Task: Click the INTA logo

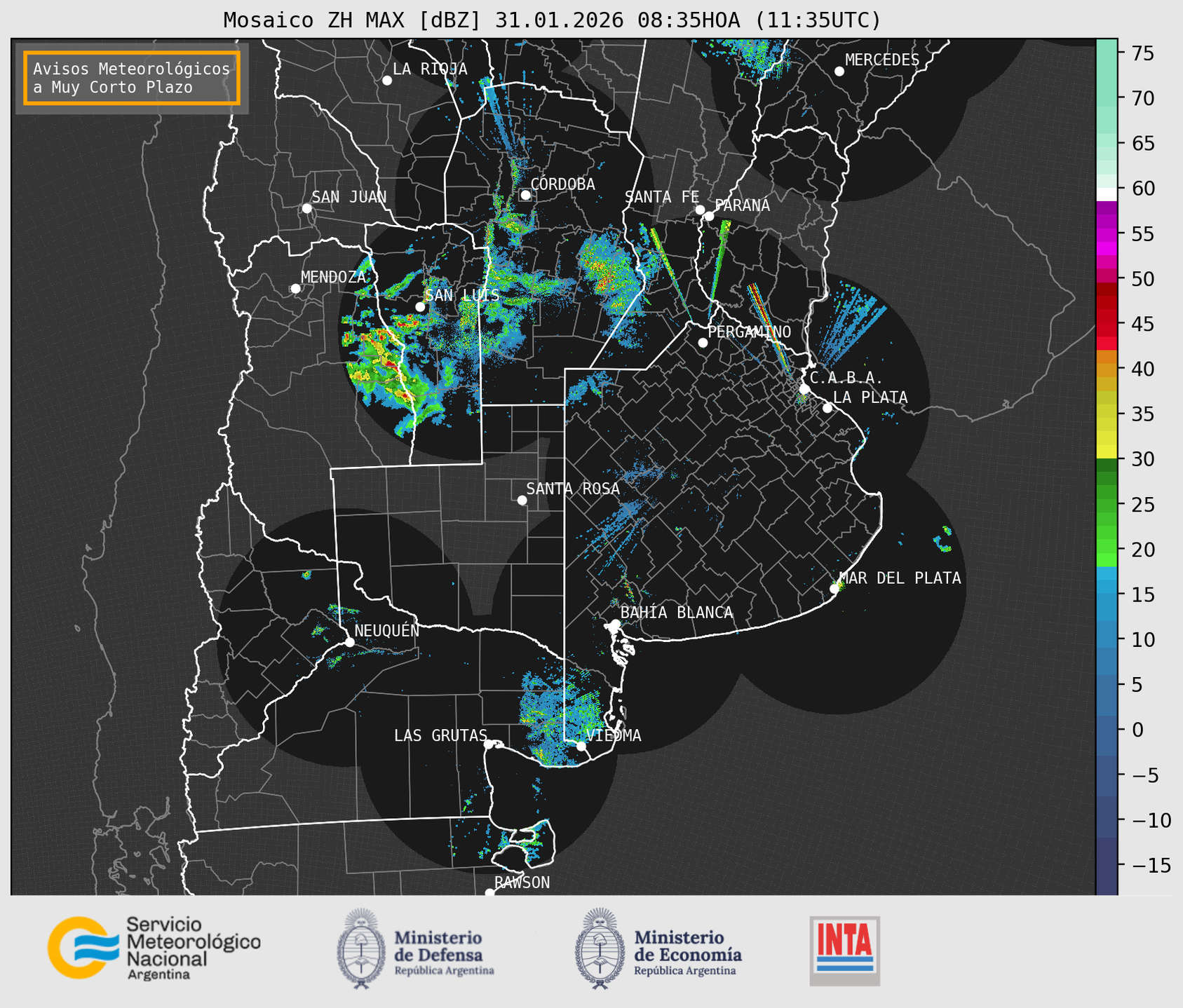Action: coord(845,951)
